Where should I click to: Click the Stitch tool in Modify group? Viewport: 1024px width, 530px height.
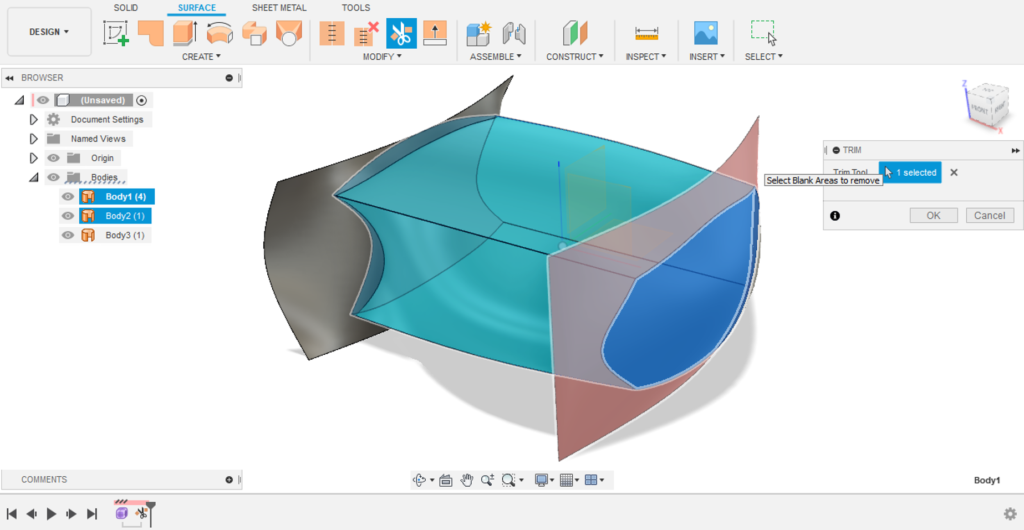point(332,33)
